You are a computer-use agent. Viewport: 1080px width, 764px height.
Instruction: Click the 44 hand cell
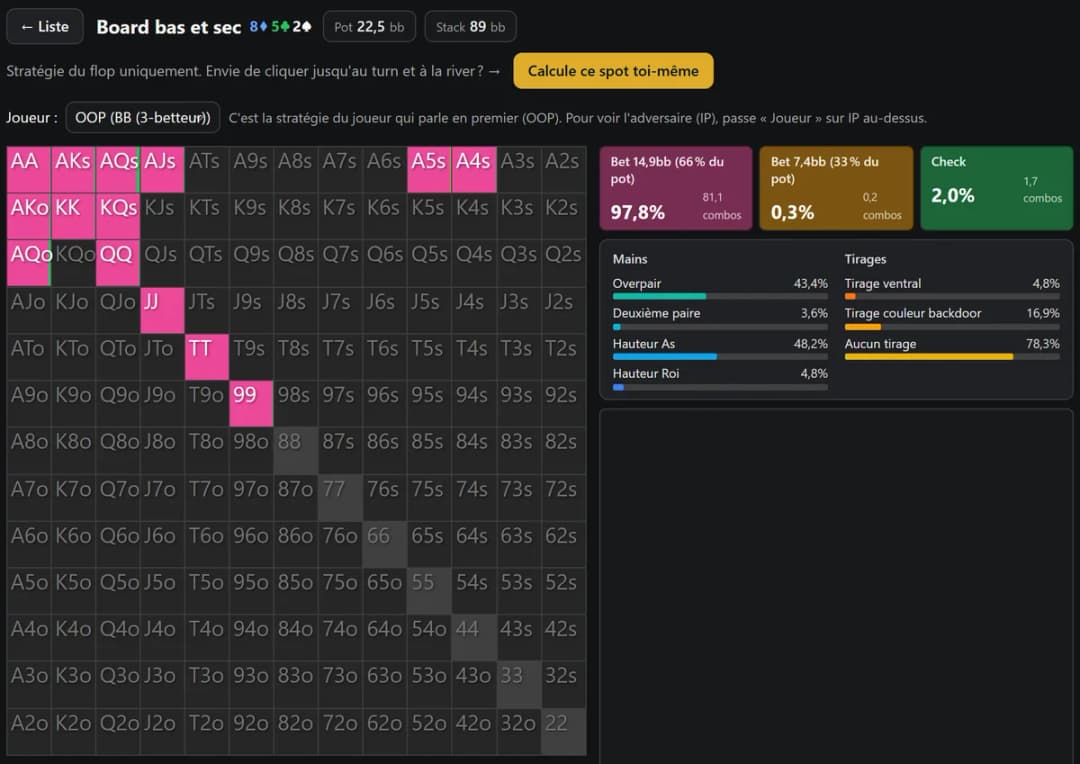475,638
